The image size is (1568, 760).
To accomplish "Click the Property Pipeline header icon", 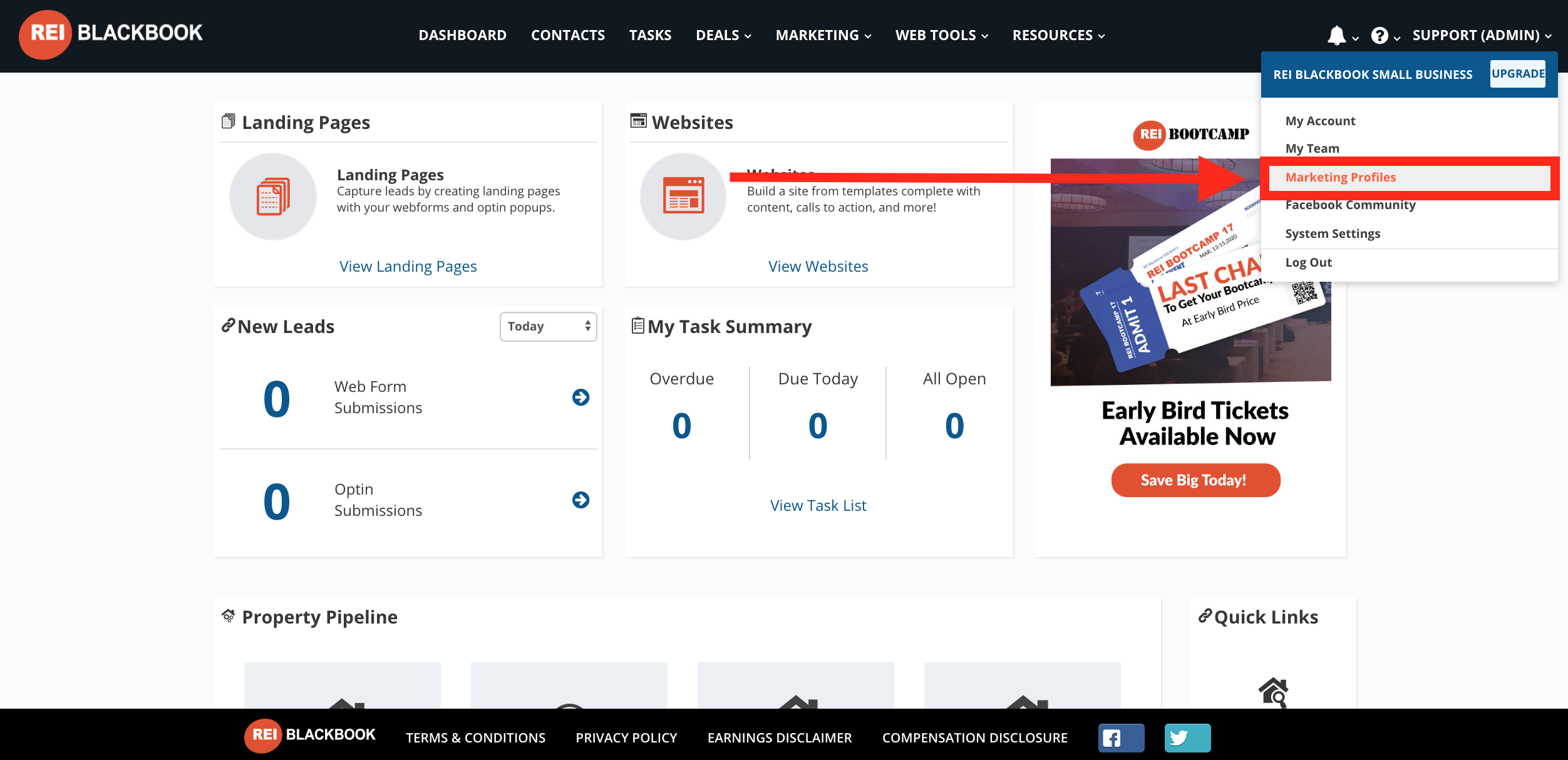I will tap(229, 616).
